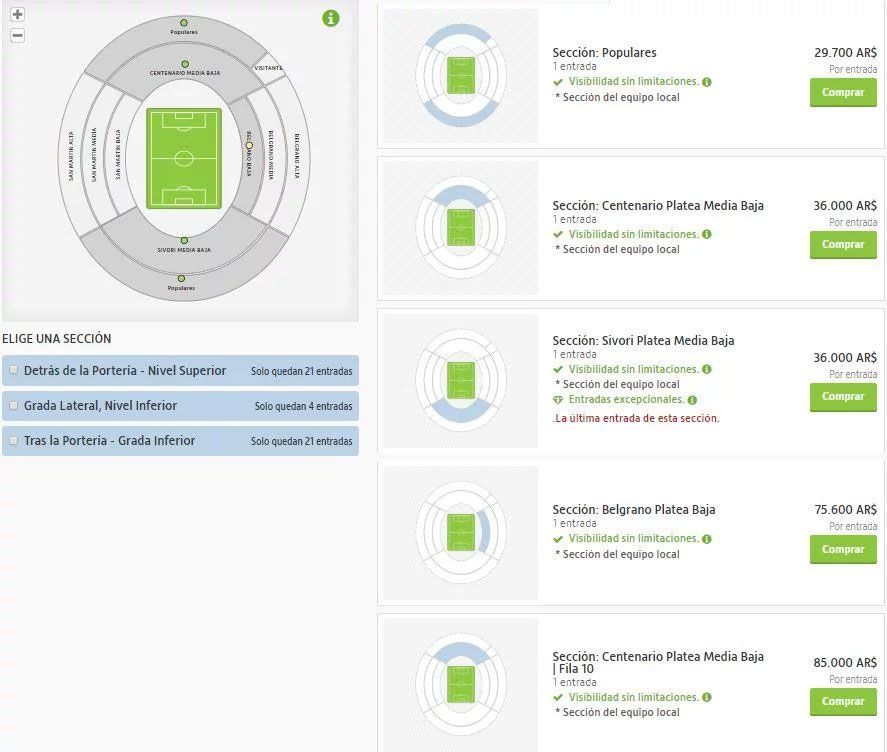This screenshot has height=752, width=887.
Task: Click green marker on Centenario Media Baja
Action: (x=184, y=62)
